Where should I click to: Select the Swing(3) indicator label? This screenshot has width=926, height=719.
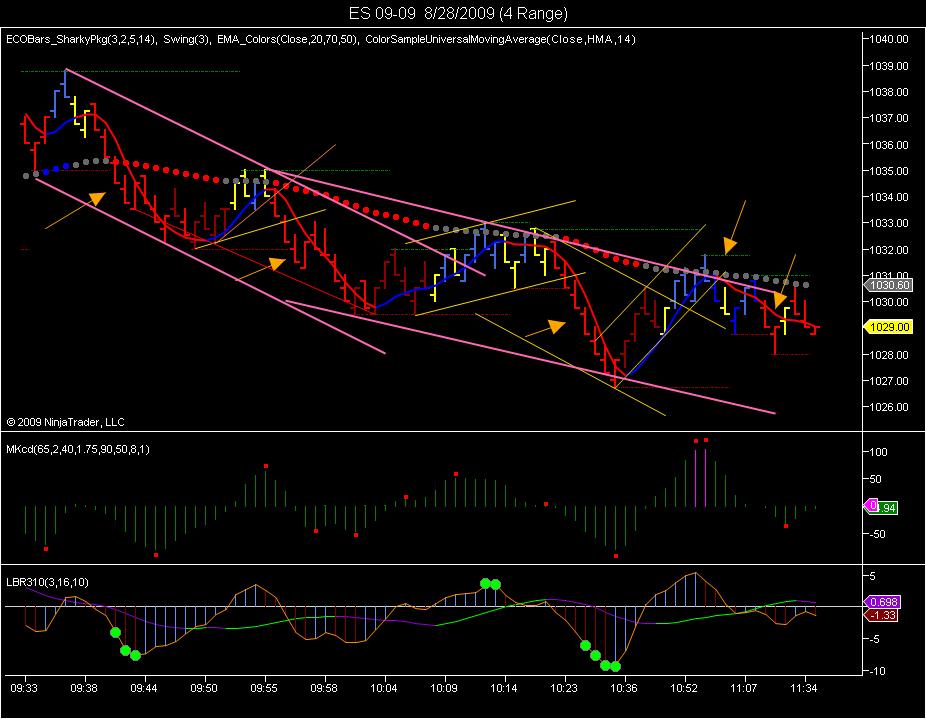pyautogui.click(x=187, y=40)
